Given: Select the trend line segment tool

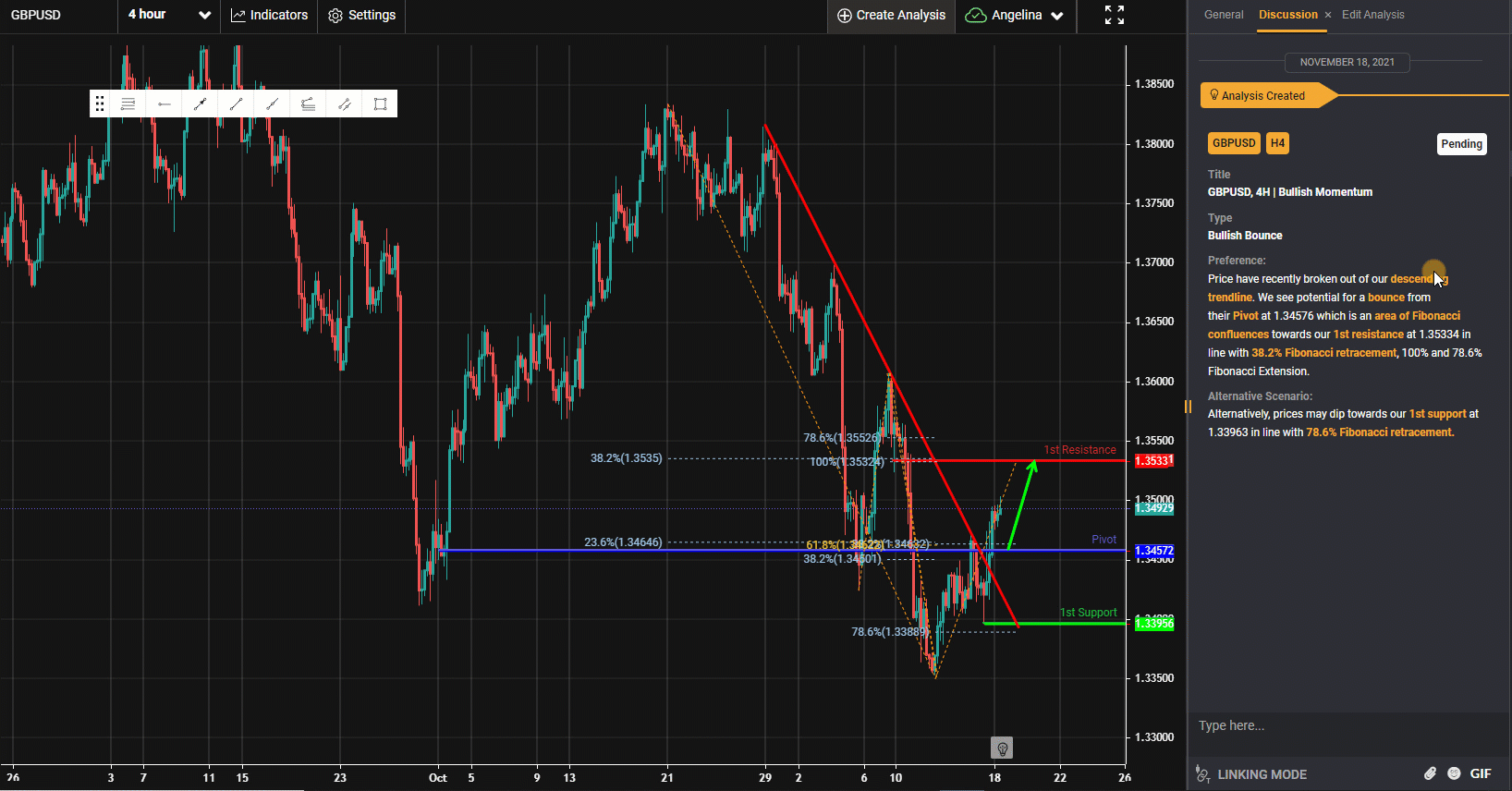Looking at the screenshot, I should coord(236,103).
